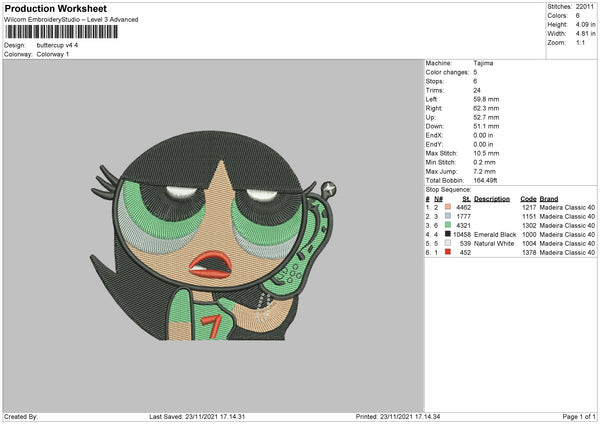Click the design barcode in the header
The image size is (600, 424).
[x=60, y=32]
